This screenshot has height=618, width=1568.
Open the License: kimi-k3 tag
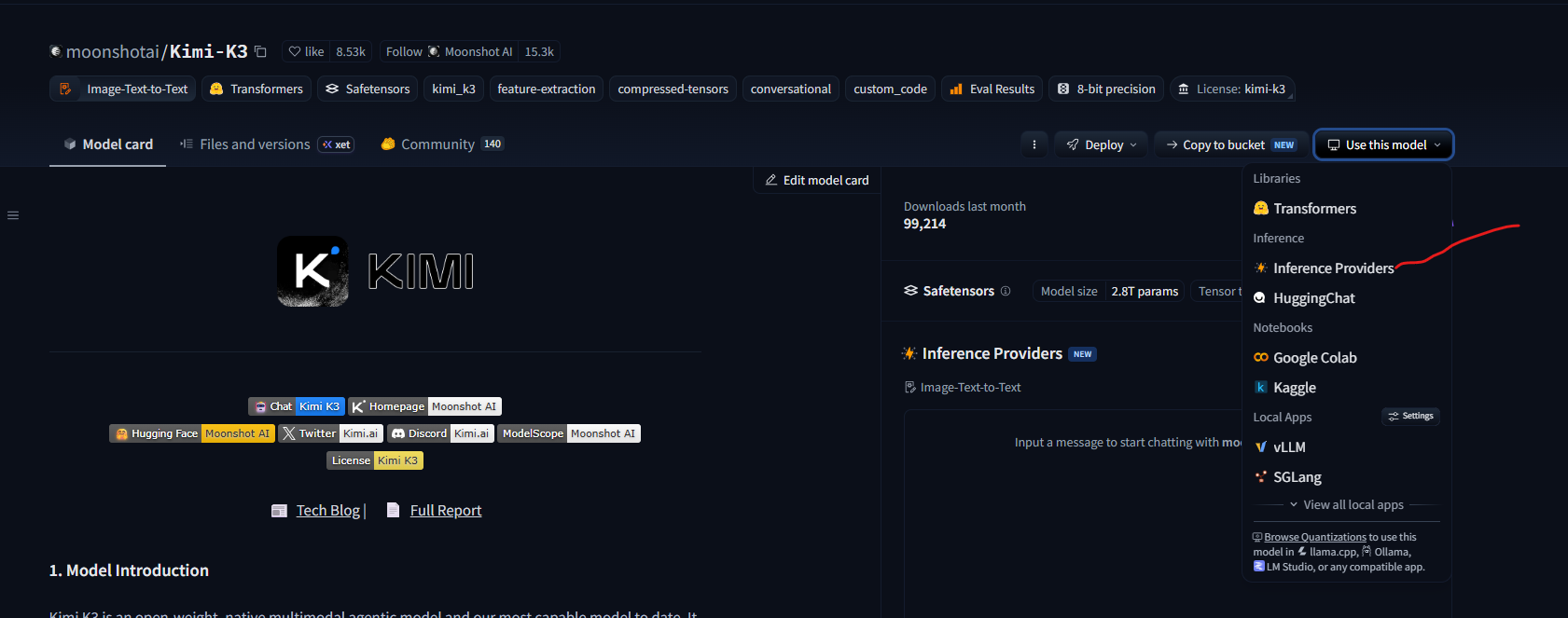[1231, 89]
